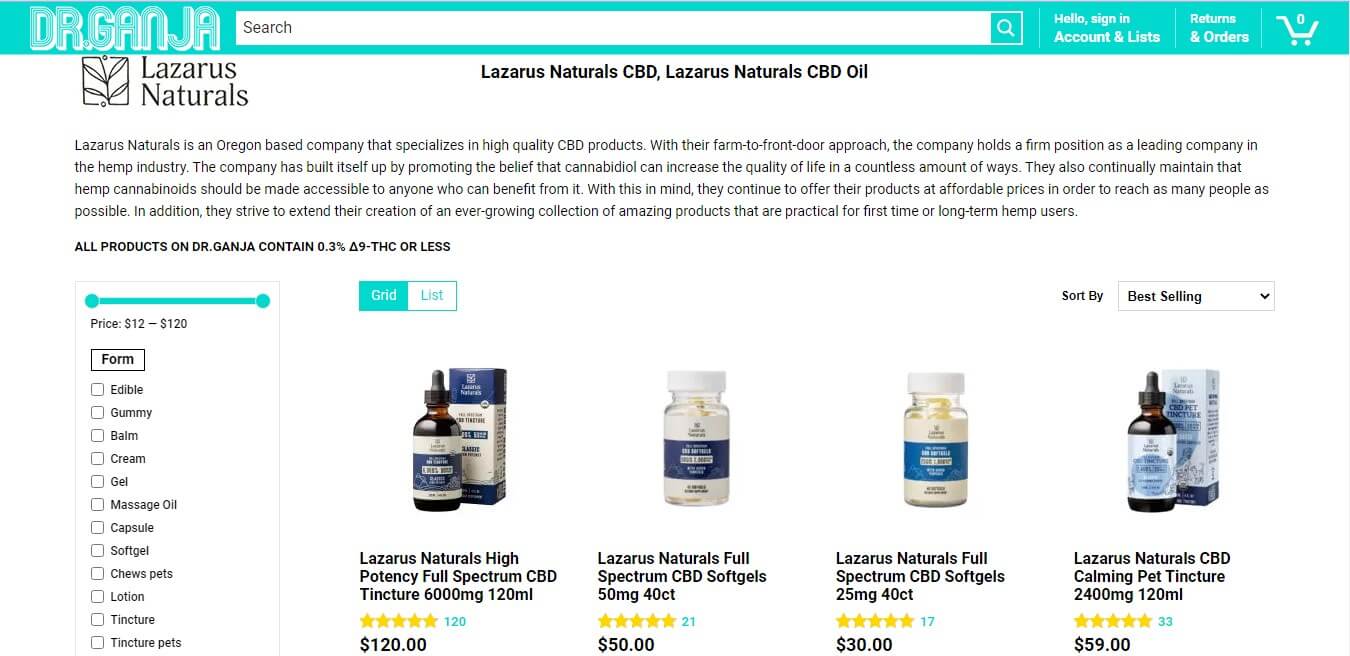The image size is (1350, 656).
Task: Open the Best Selling sort dropdown
Action: 1196,296
